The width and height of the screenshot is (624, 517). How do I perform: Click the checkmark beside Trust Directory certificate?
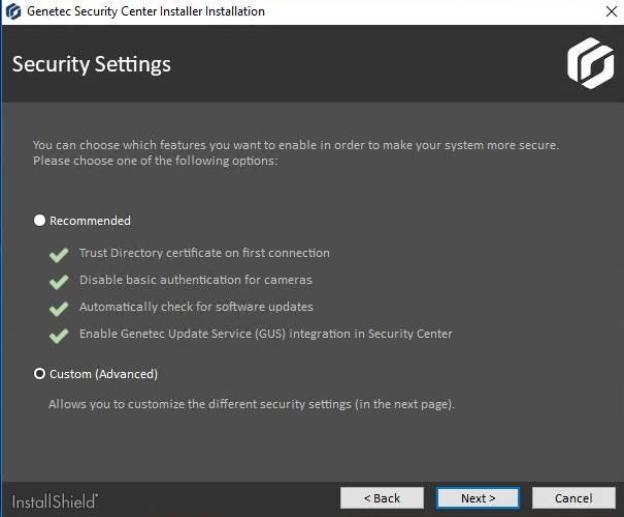pyautogui.click(x=59, y=254)
